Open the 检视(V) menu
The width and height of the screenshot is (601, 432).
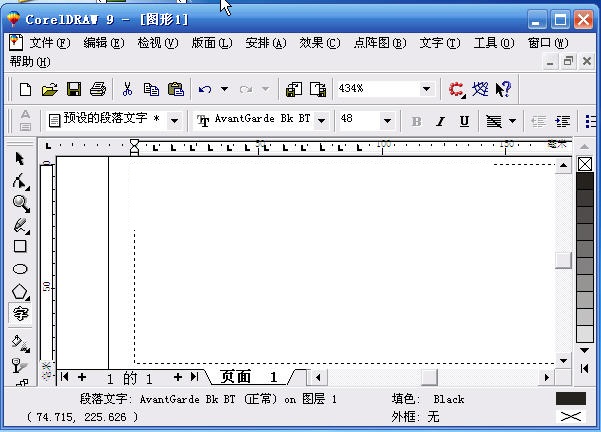coord(158,43)
